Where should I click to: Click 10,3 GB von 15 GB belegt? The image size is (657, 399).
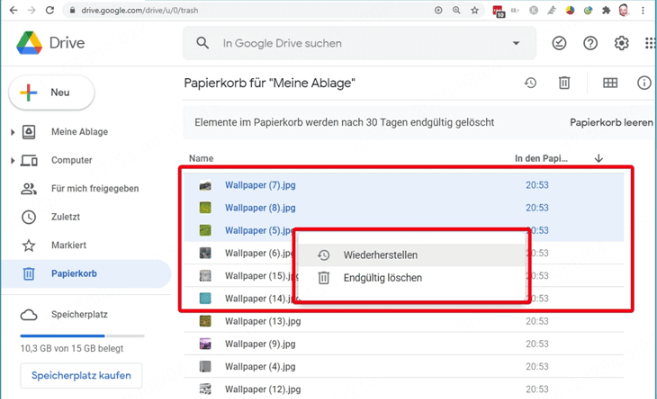pyautogui.click(x=72, y=348)
